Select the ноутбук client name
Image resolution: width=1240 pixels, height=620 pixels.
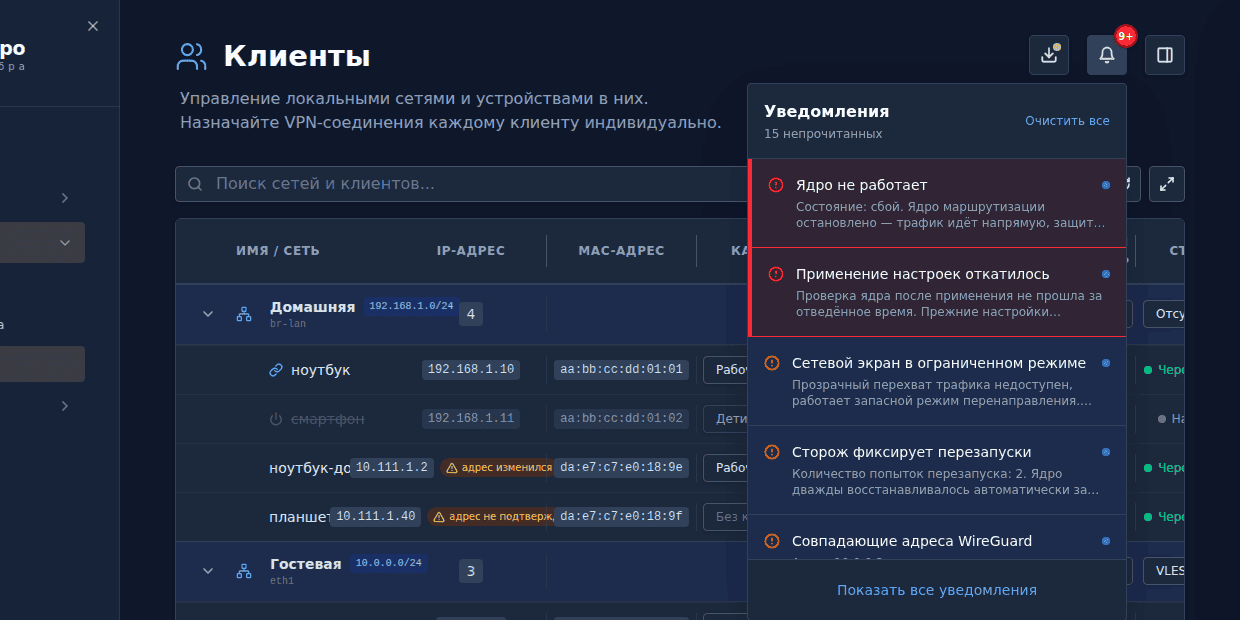(320, 370)
